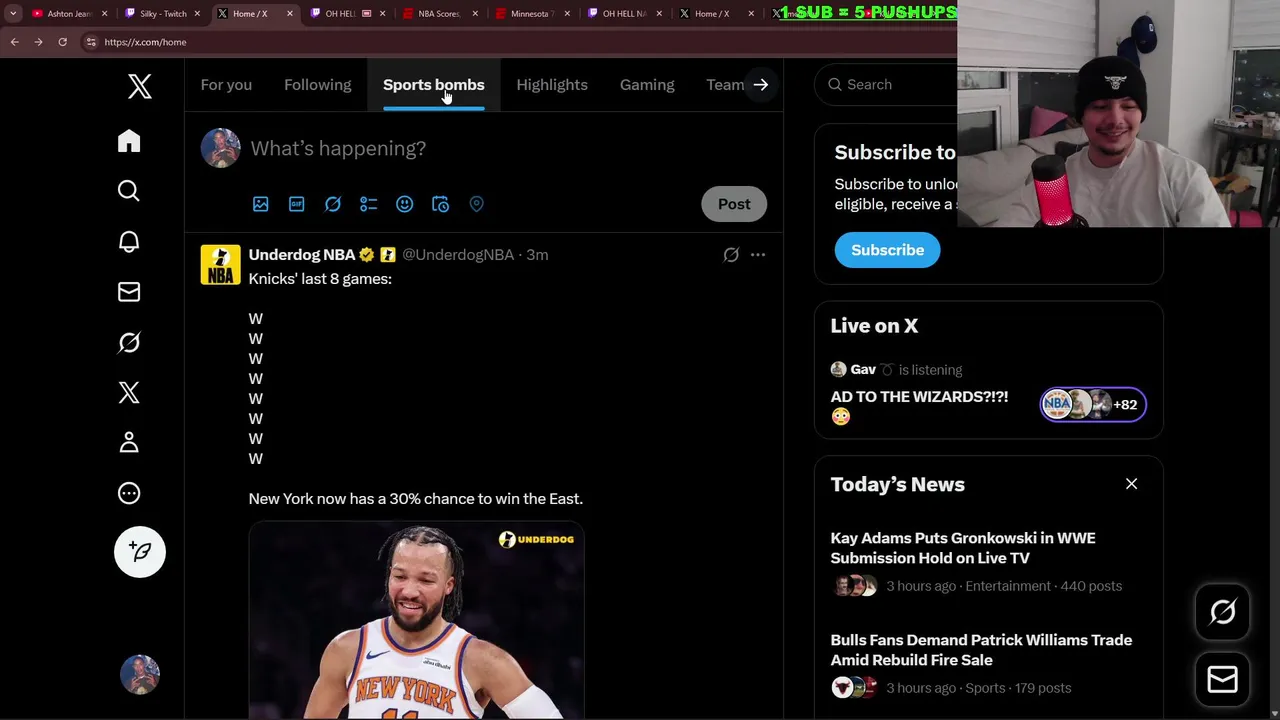
Task: Click the X logo in the sidebar
Action: [140, 86]
